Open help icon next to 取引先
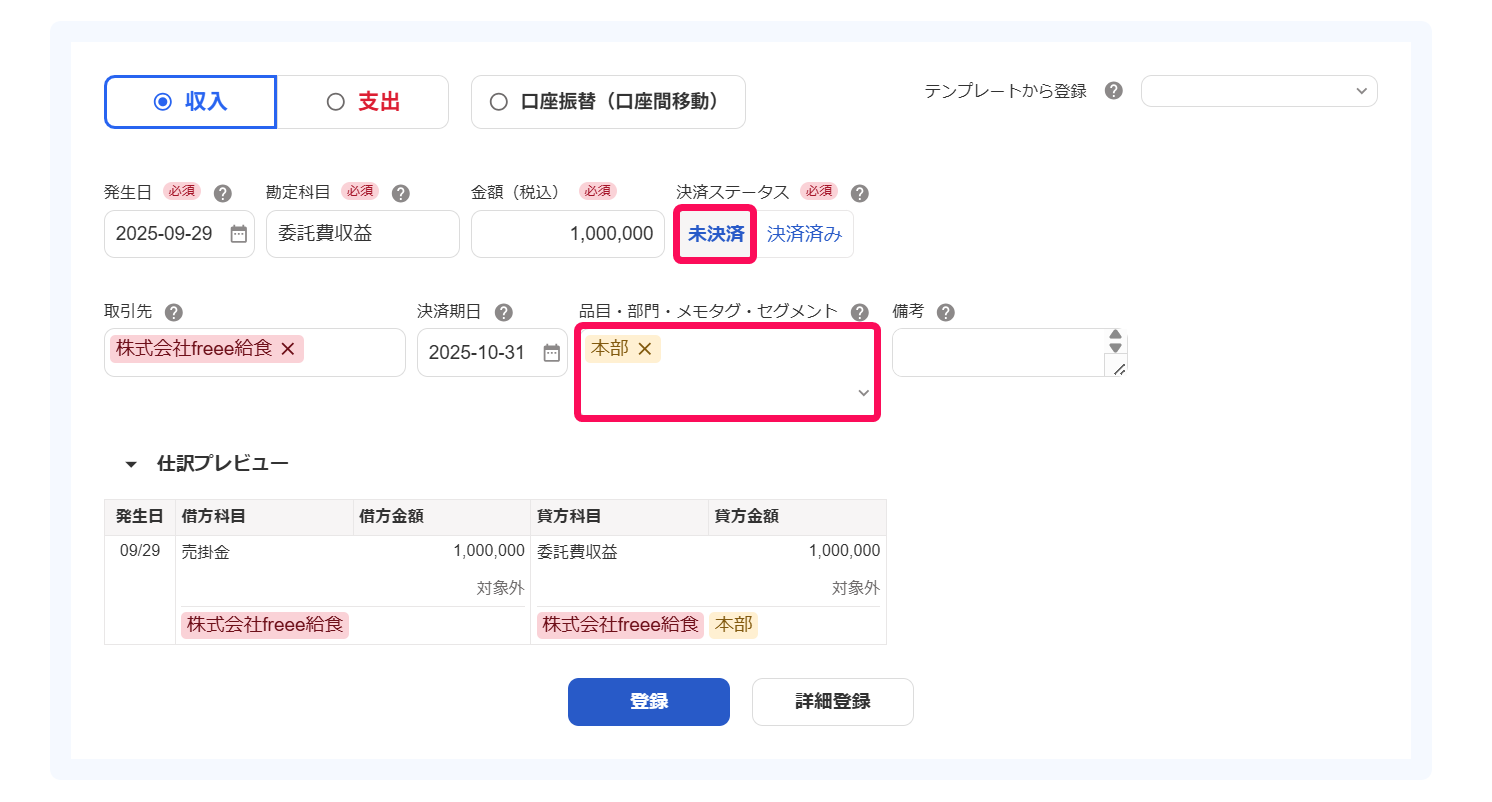The height and width of the screenshot is (802, 1492). 174,312
